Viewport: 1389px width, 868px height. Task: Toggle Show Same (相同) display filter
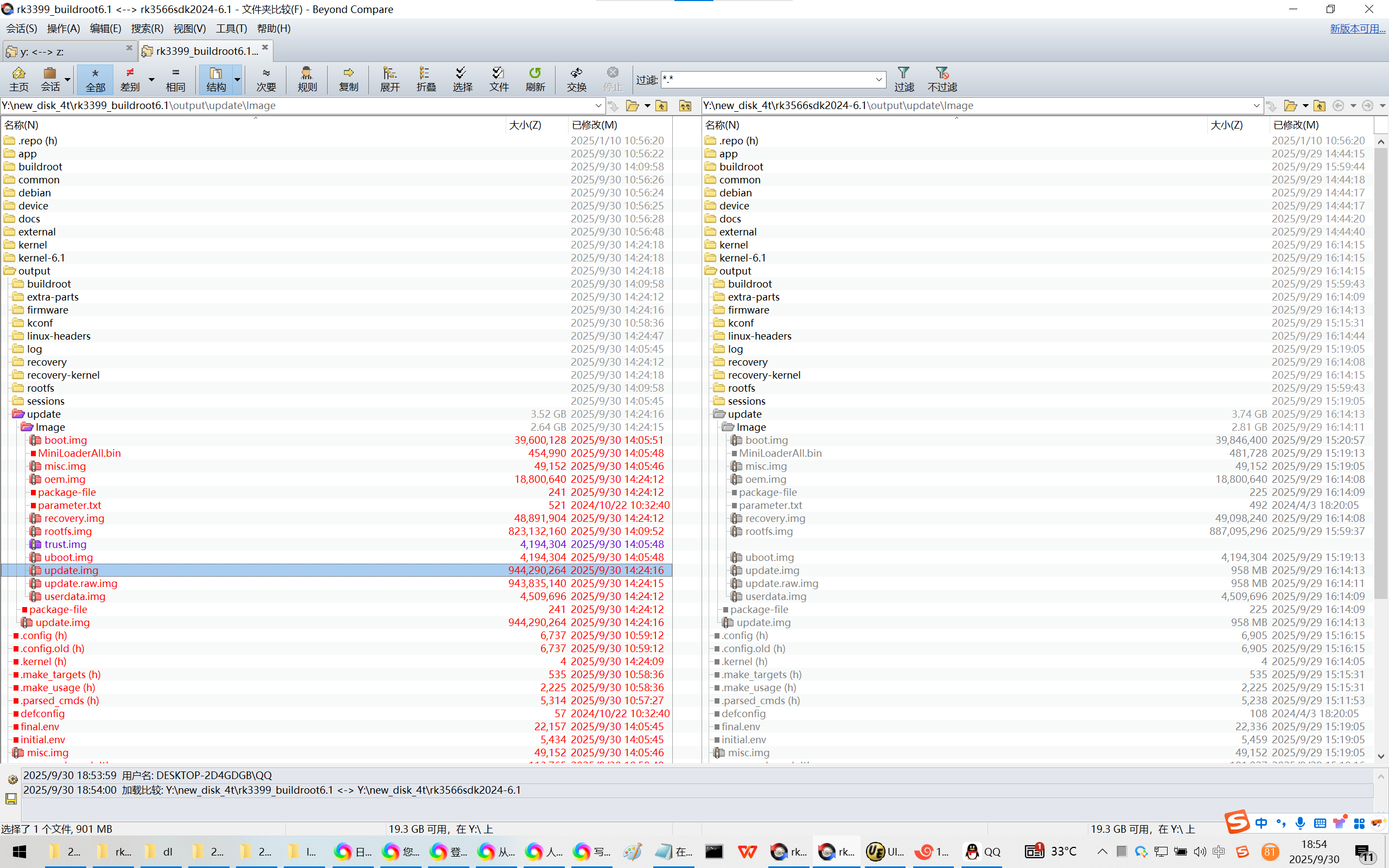coord(176,79)
